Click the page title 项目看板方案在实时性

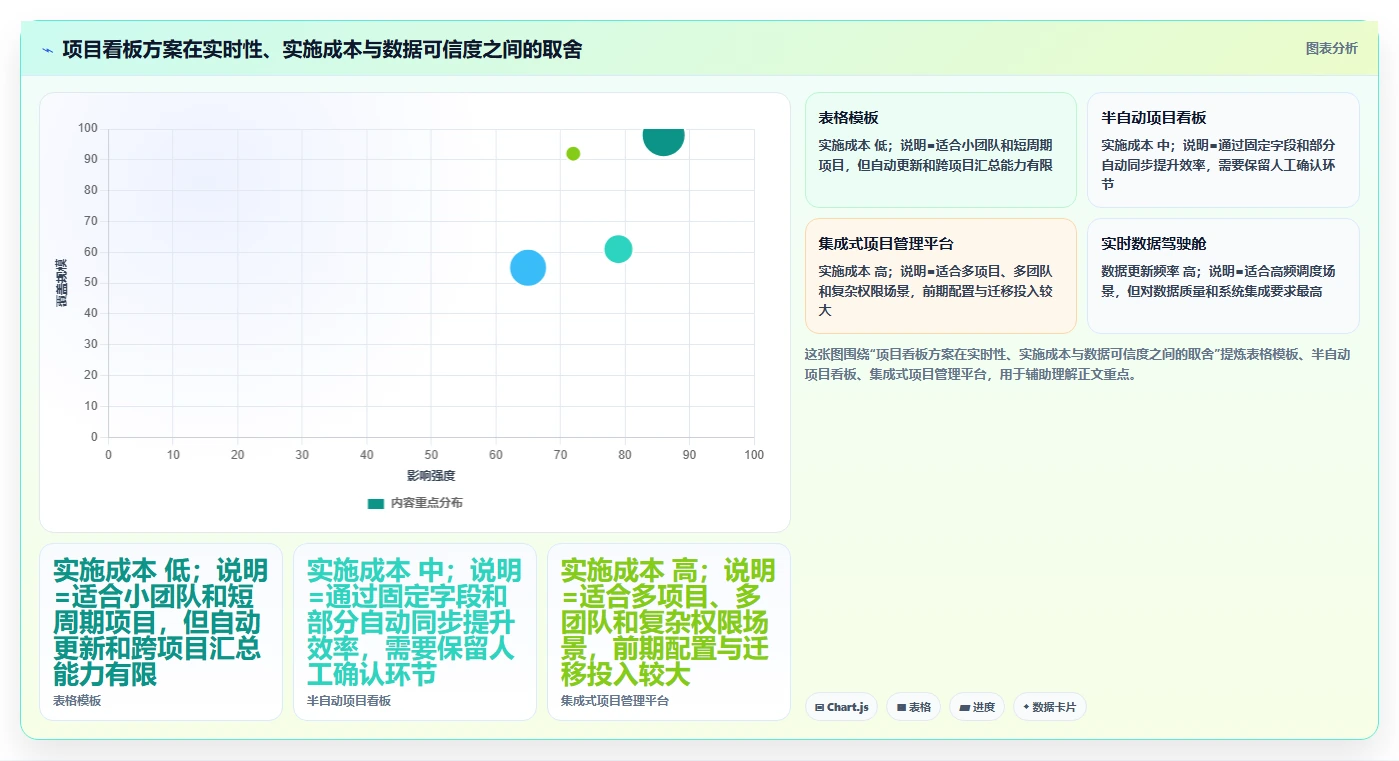(x=322, y=49)
